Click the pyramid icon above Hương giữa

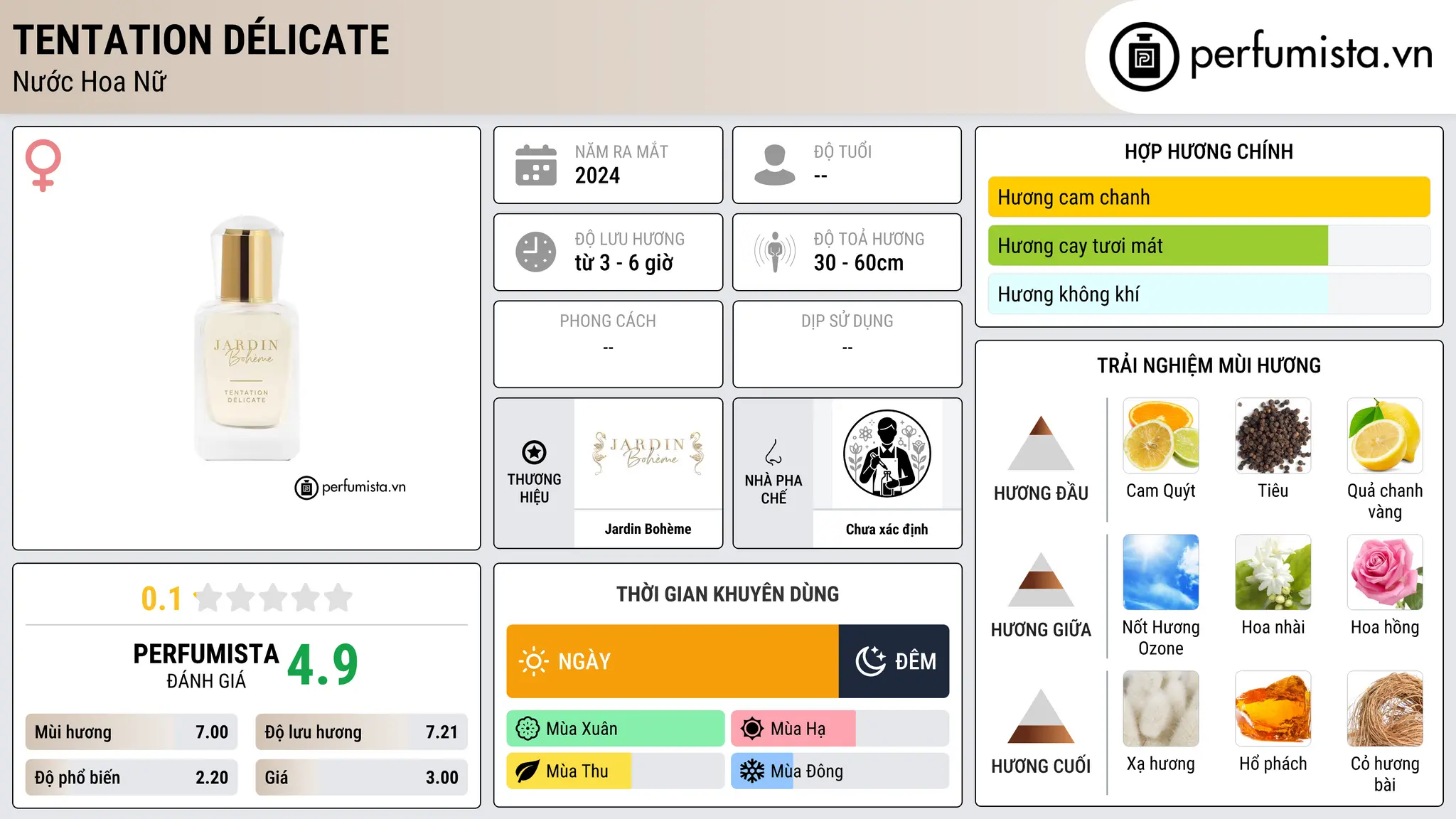tap(1041, 579)
